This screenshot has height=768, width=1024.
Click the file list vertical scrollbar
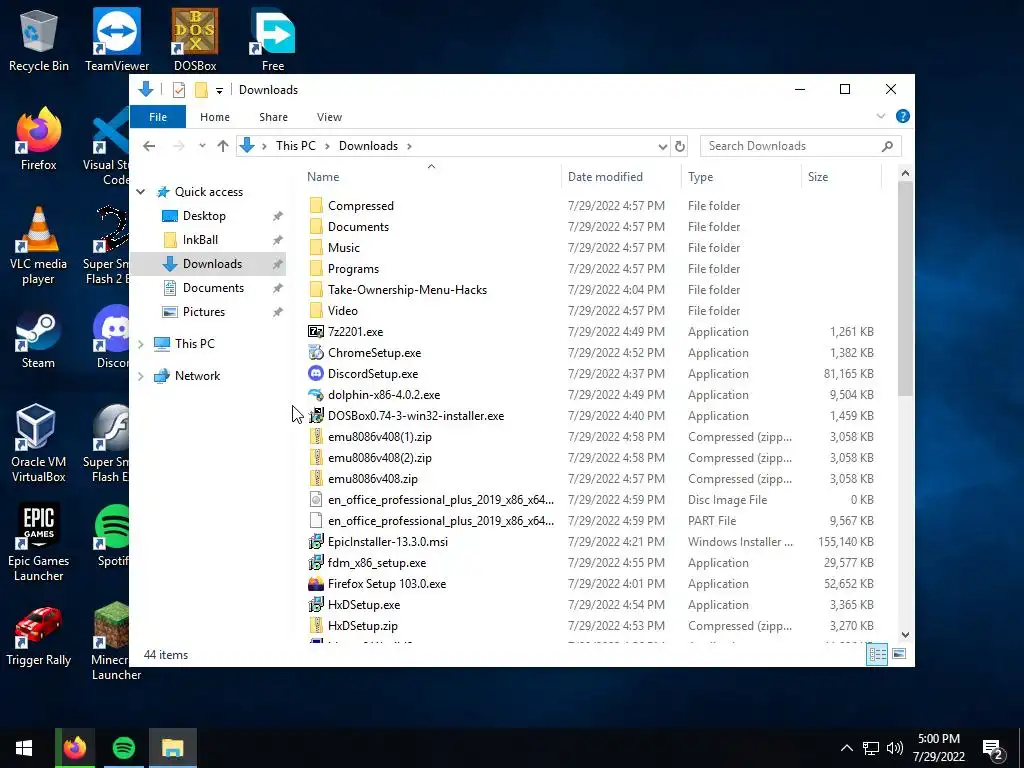[904, 288]
